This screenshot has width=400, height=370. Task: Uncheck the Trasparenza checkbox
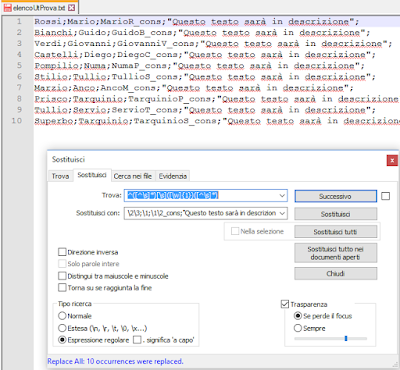pyautogui.click(x=285, y=304)
